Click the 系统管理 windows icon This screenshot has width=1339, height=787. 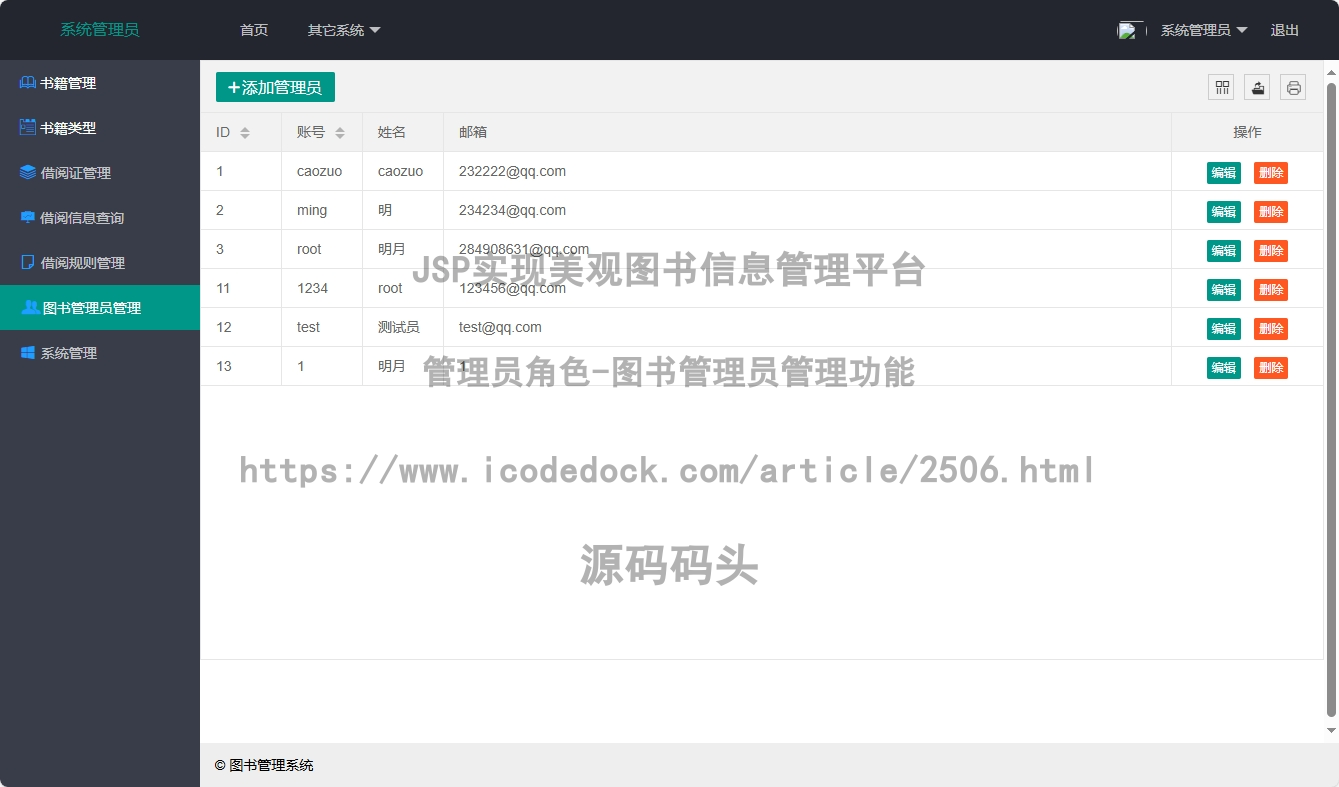point(28,353)
